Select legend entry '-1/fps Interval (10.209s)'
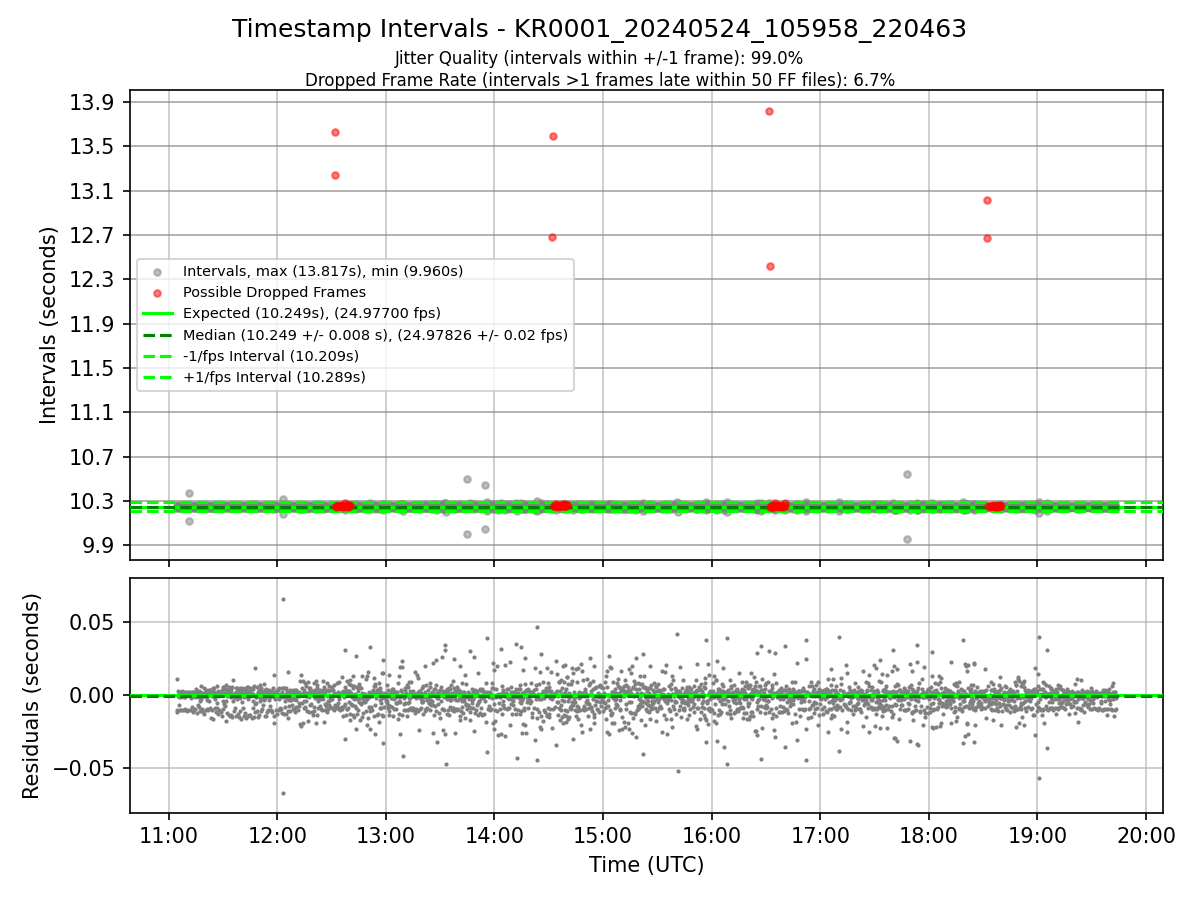Screen dimensions: 1200x900 point(270,356)
